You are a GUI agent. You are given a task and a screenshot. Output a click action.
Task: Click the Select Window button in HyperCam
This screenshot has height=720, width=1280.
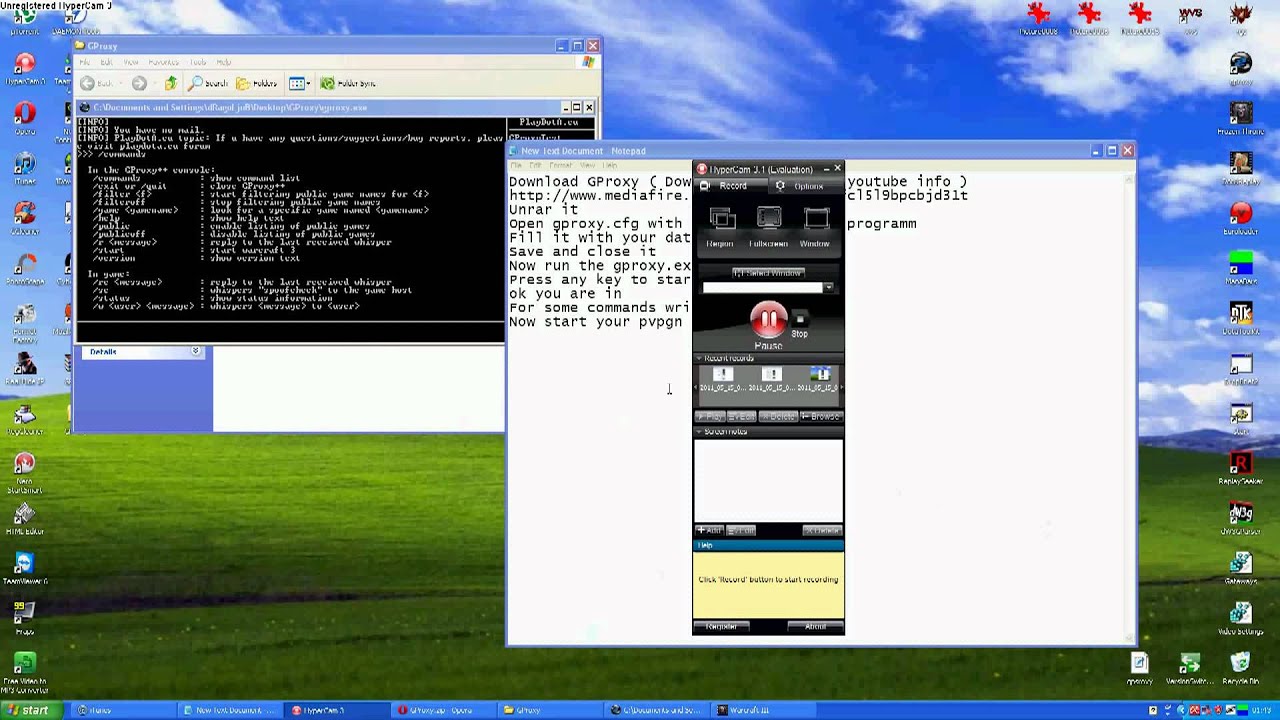tap(768, 273)
